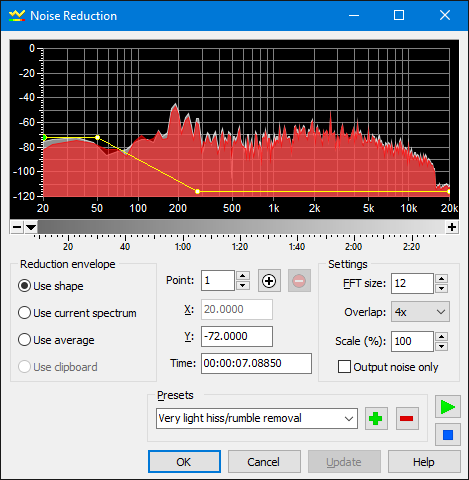Select Use shape radio button

coord(24,286)
